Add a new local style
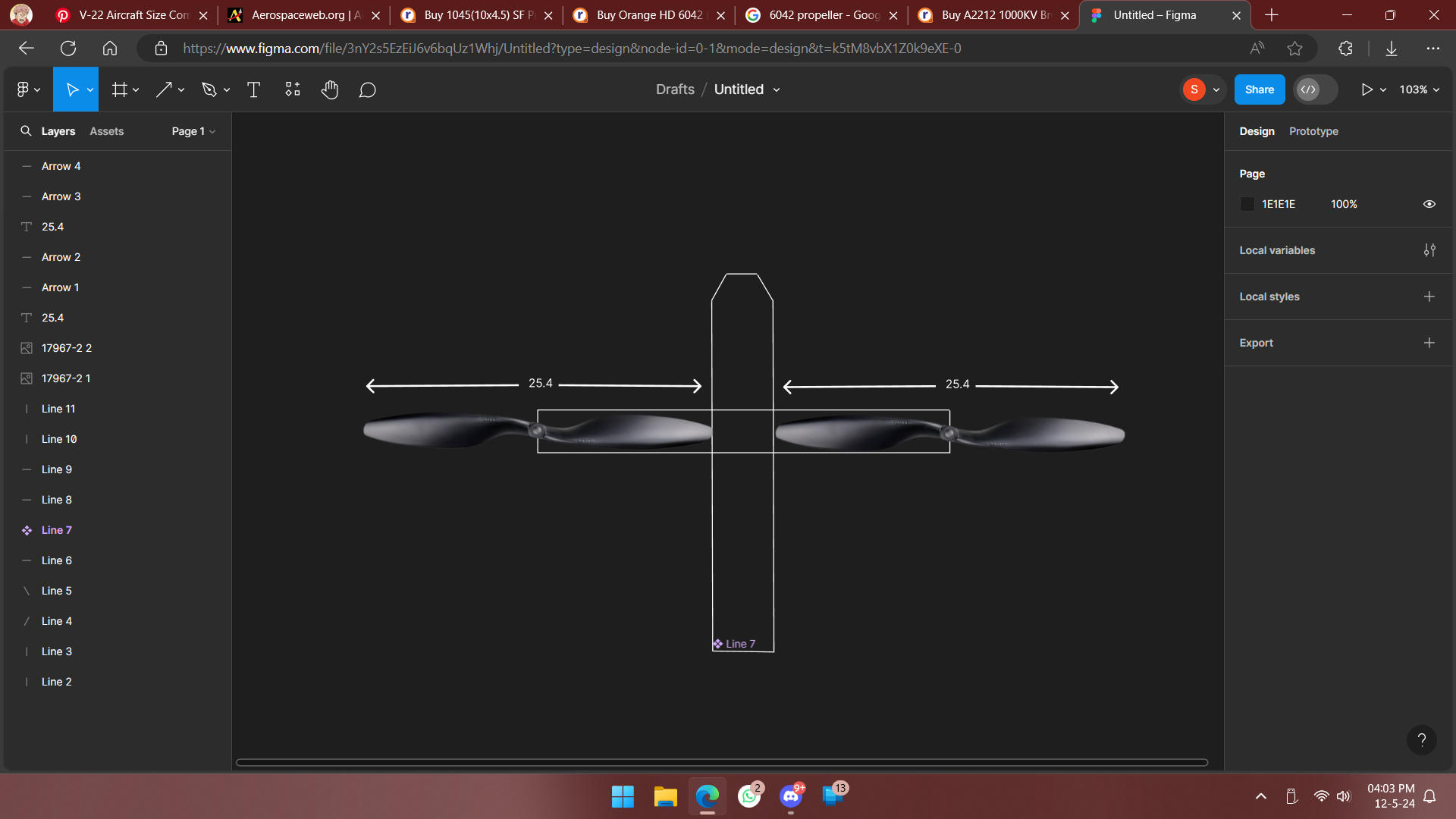This screenshot has width=1456, height=819. tap(1429, 297)
